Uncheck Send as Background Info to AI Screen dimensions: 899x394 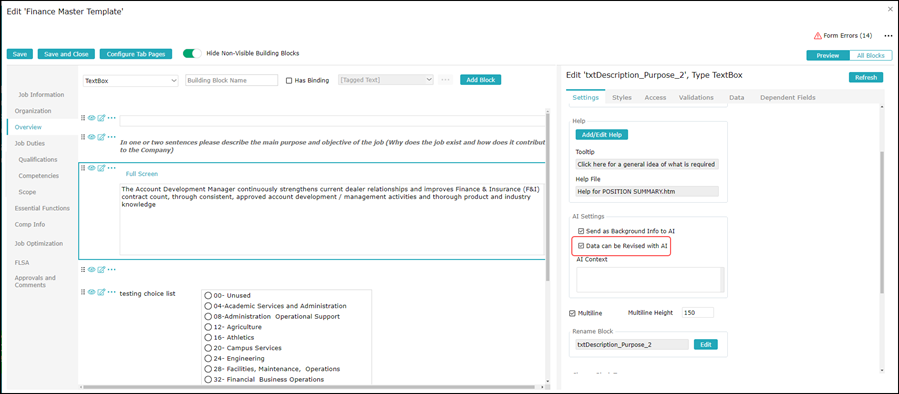pos(581,231)
